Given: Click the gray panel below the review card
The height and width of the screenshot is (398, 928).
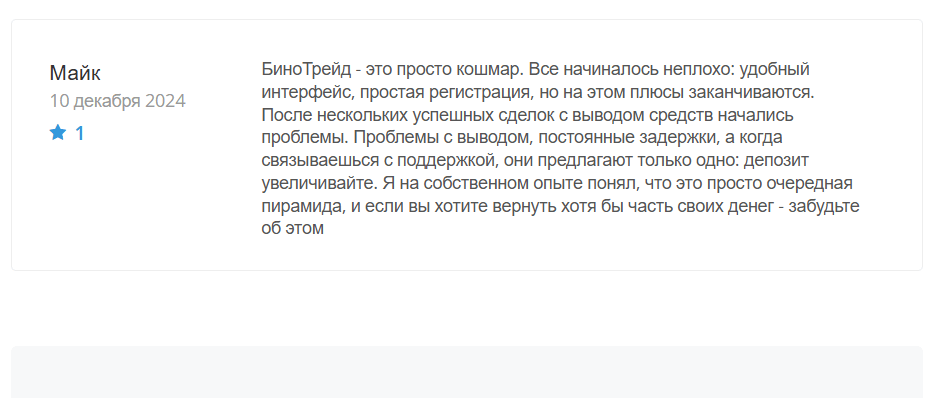Looking at the screenshot, I should coord(466,372).
